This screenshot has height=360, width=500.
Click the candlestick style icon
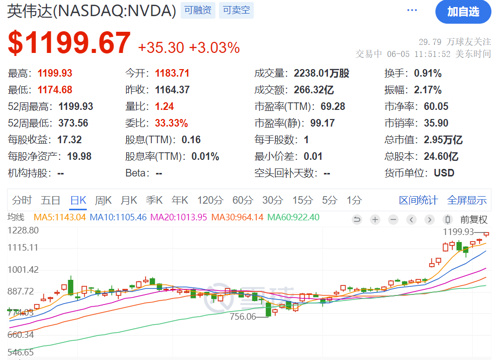coord(448,220)
